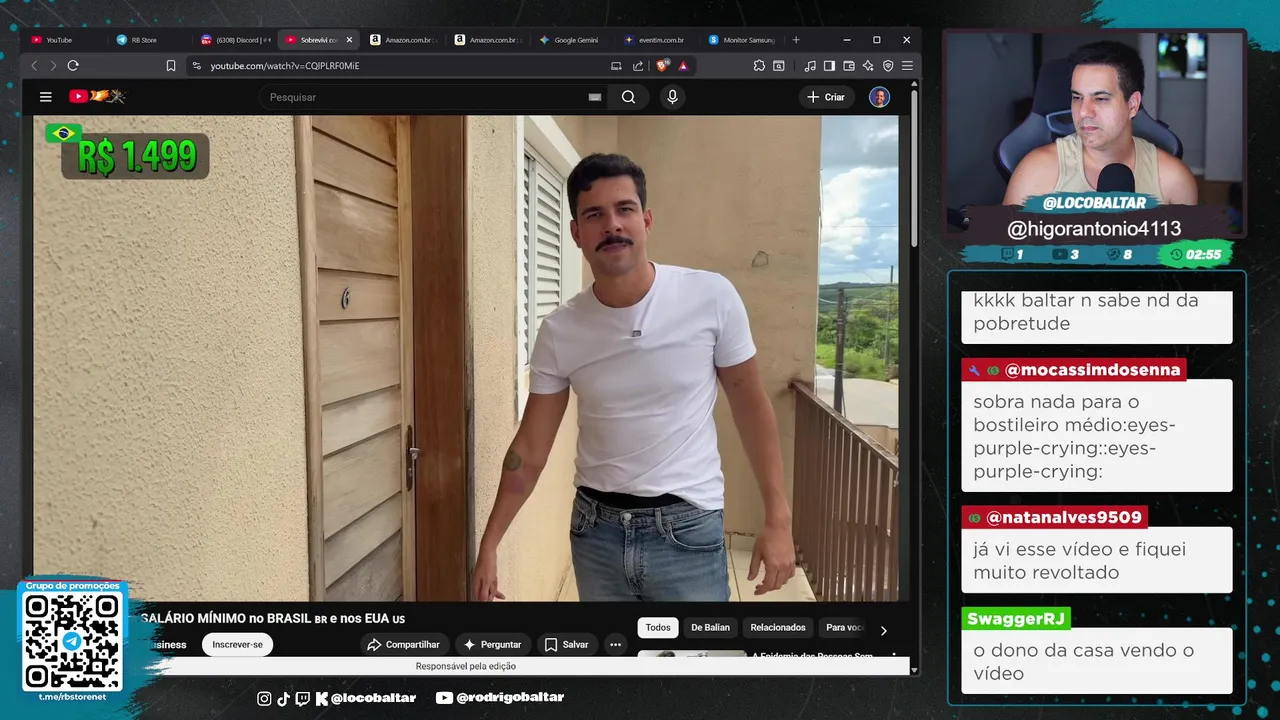Click the Responsável pela edição tooltip text
This screenshot has height=720, width=1280.
tap(466, 666)
